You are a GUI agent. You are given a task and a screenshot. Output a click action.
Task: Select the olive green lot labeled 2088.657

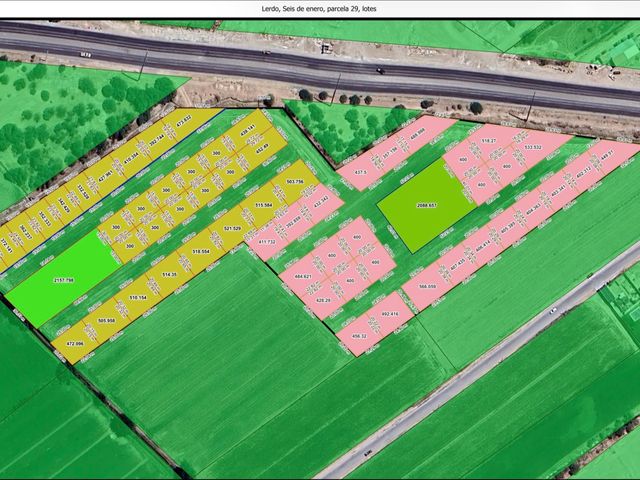click(427, 205)
